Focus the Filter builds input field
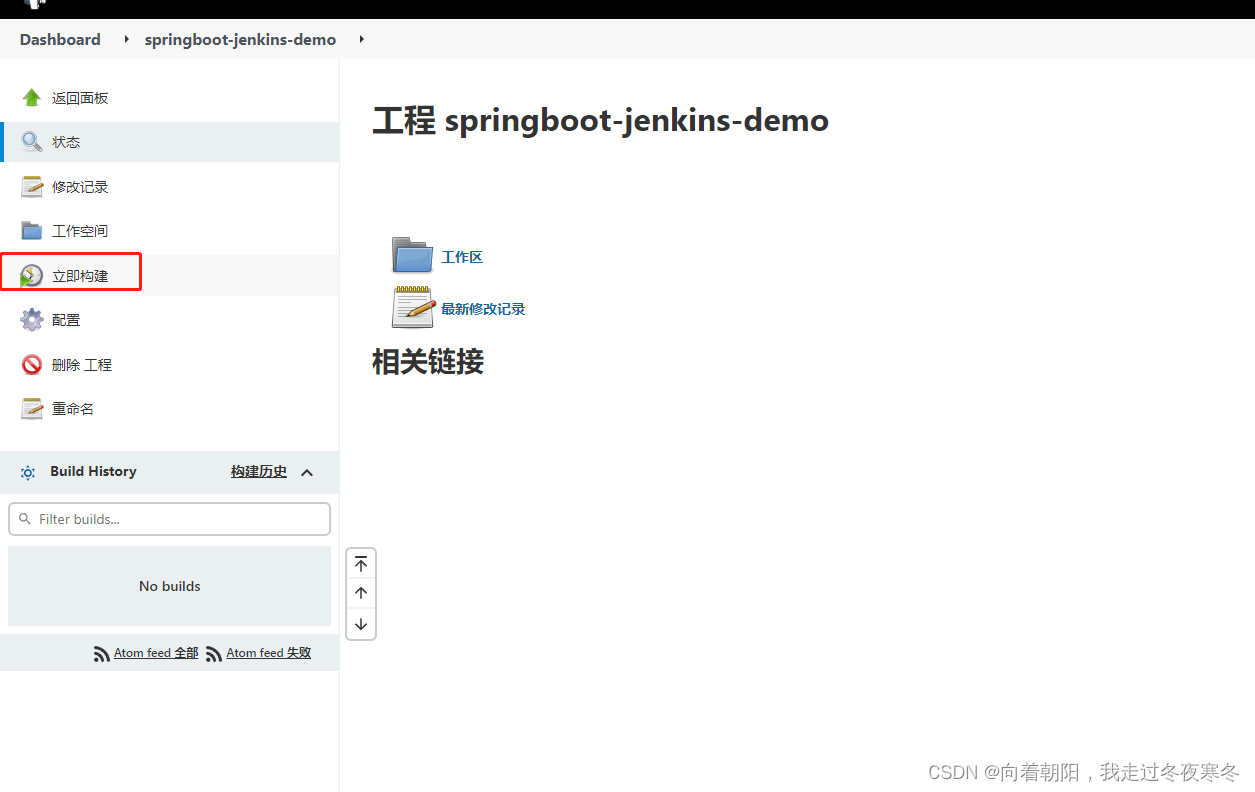Screen dimensions: 1255x792 [x=169, y=519]
